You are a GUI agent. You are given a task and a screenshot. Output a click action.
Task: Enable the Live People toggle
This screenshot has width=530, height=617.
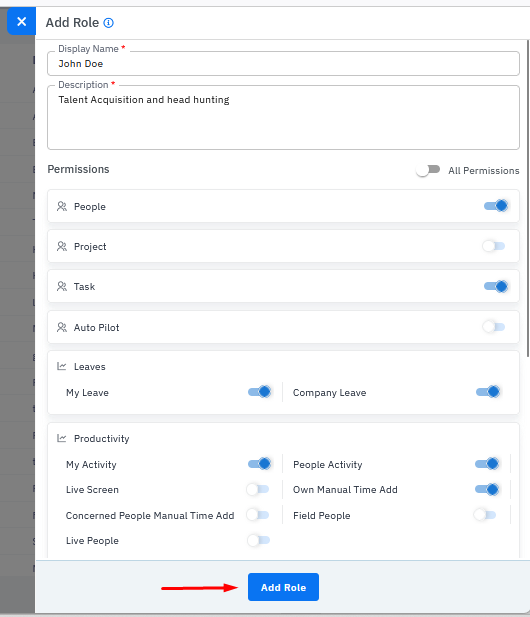point(259,540)
